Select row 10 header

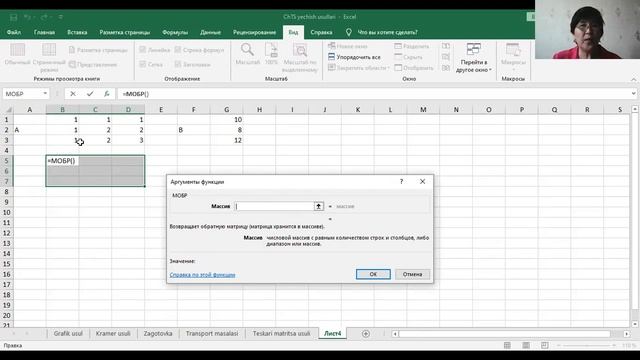[7, 212]
